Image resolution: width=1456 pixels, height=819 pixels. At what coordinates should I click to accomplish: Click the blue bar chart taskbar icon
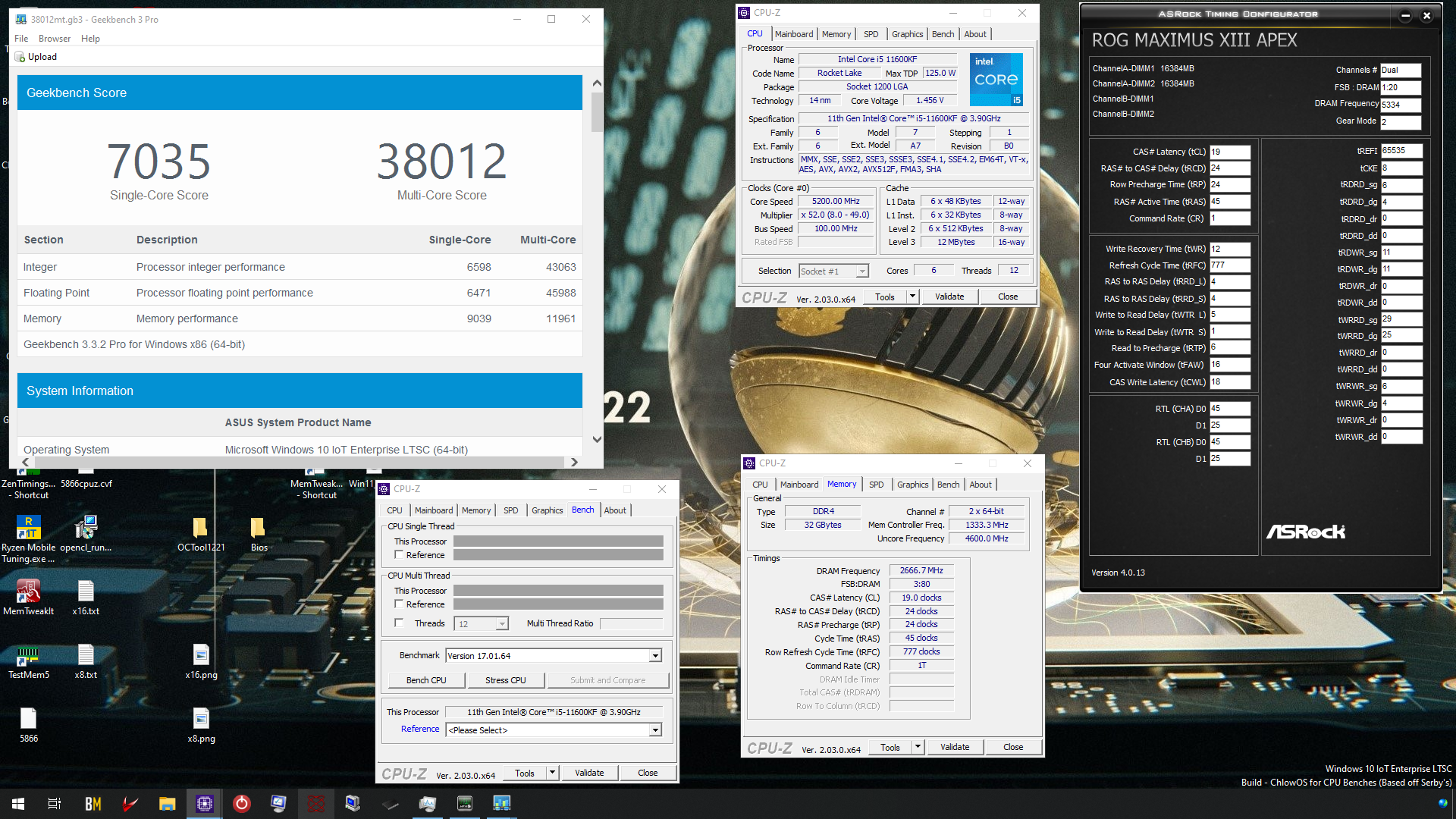502,804
